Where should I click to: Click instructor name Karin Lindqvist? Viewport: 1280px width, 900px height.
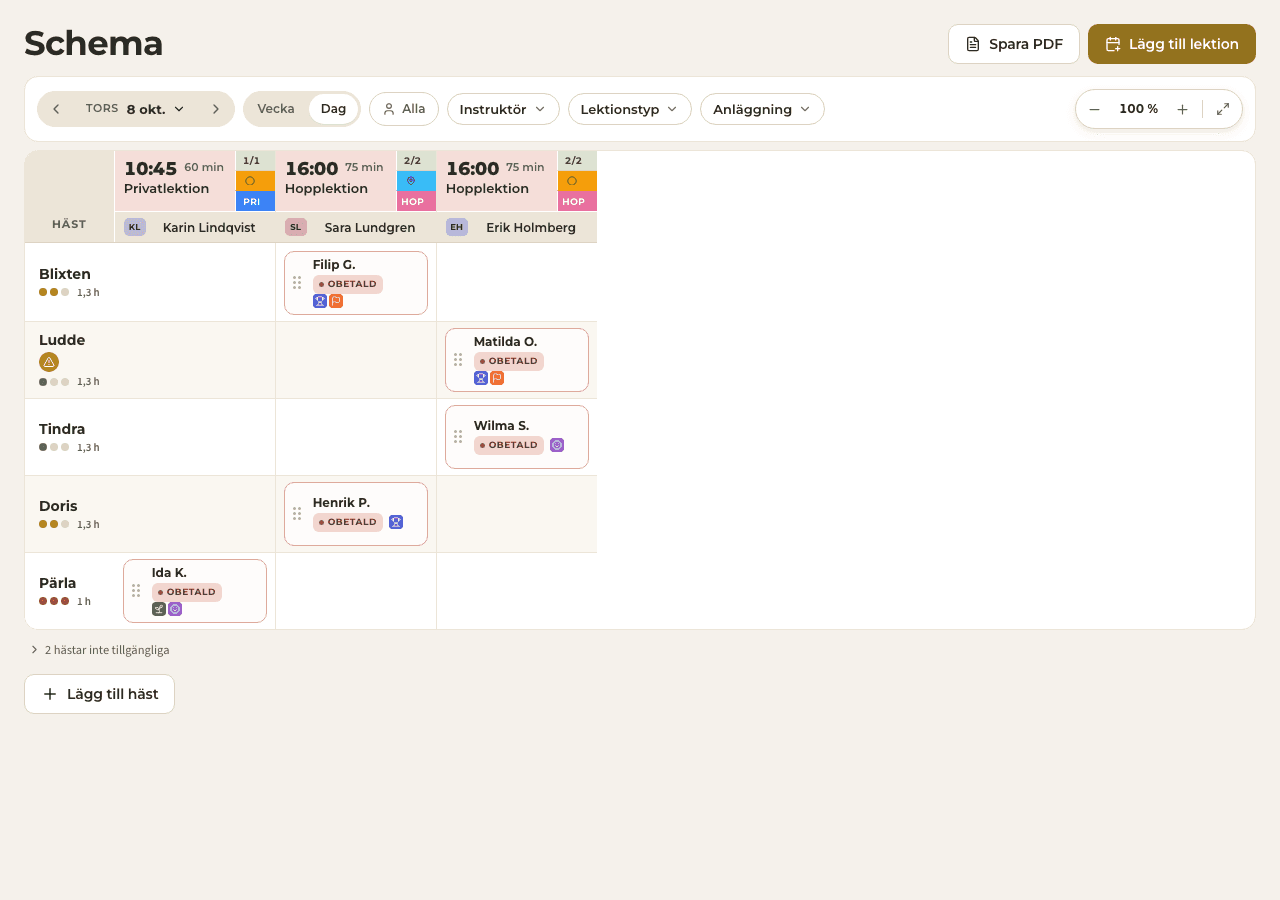[x=209, y=228]
